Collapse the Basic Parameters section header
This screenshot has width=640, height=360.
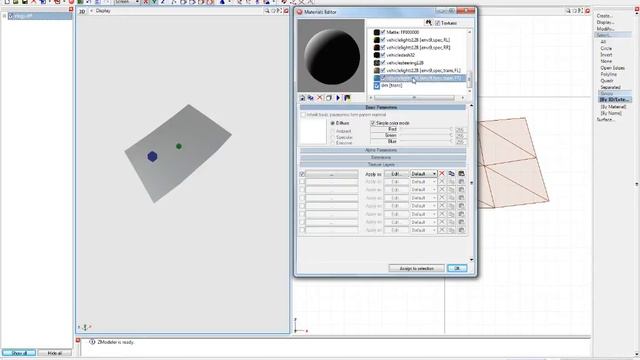coord(382,107)
